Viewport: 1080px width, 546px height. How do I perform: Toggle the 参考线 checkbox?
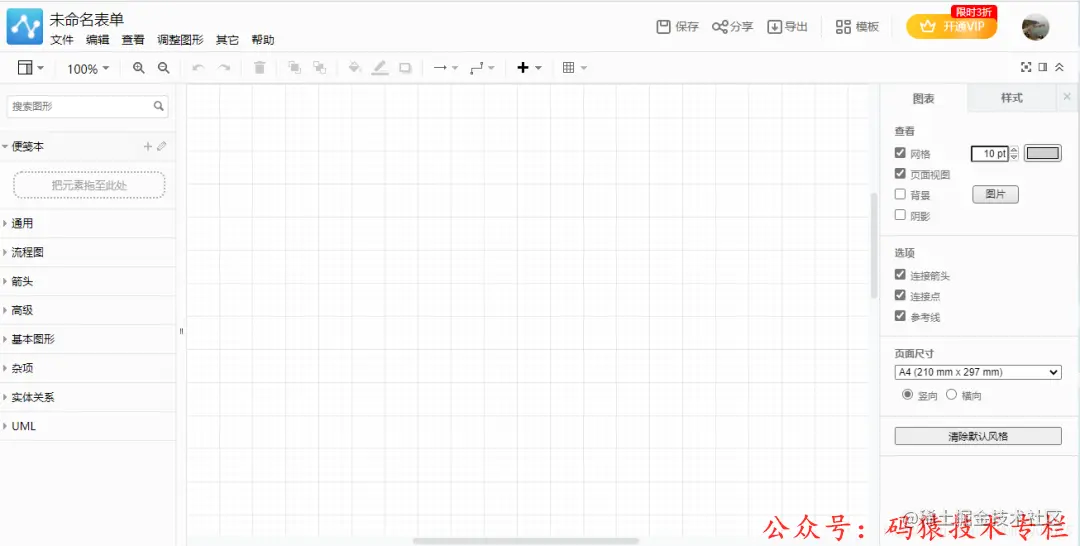[x=900, y=315]
